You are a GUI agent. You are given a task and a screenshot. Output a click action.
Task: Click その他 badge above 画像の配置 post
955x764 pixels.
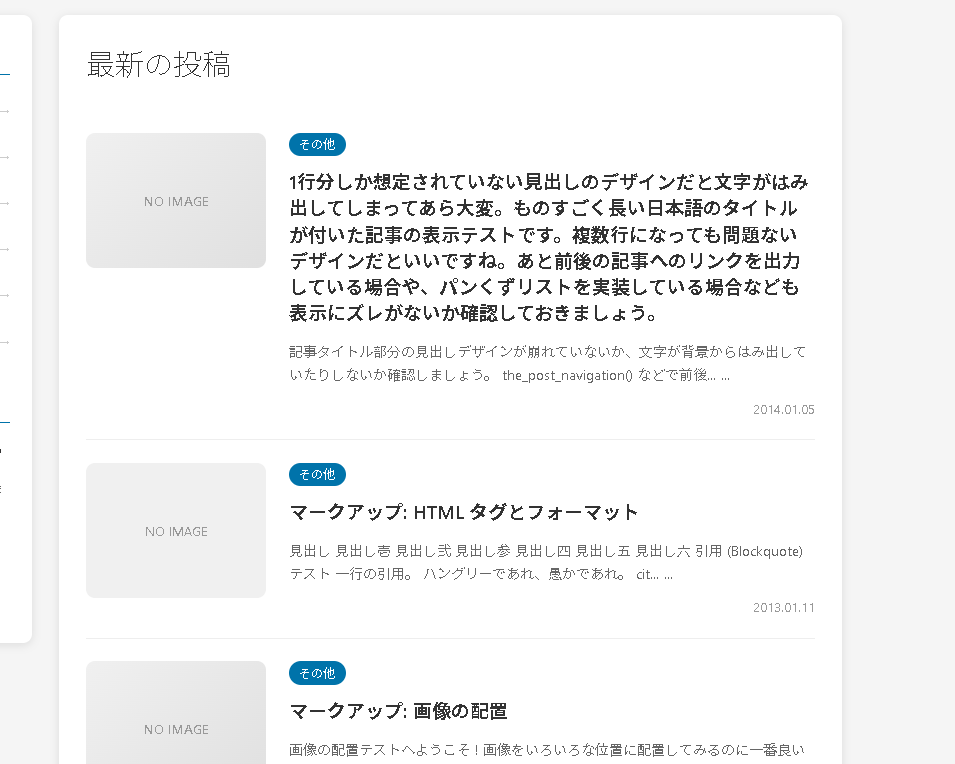[x=317, y=673]
